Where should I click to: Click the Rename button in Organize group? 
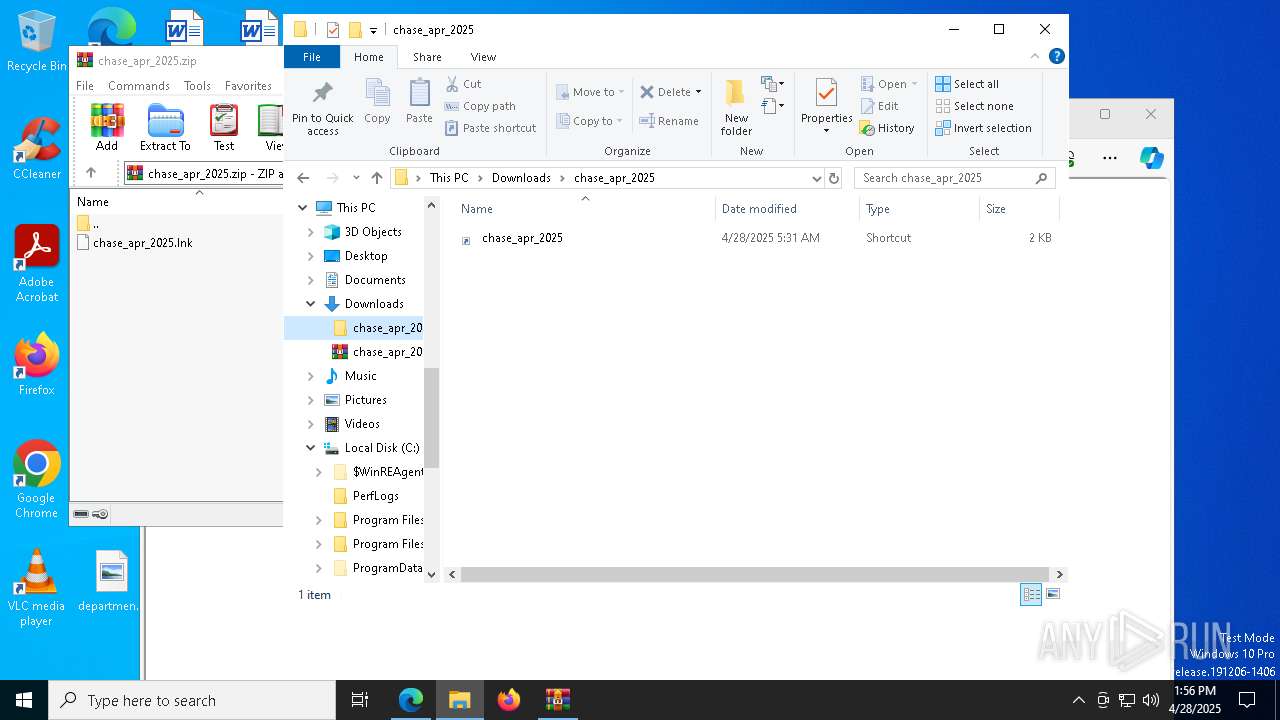(669, 121)
